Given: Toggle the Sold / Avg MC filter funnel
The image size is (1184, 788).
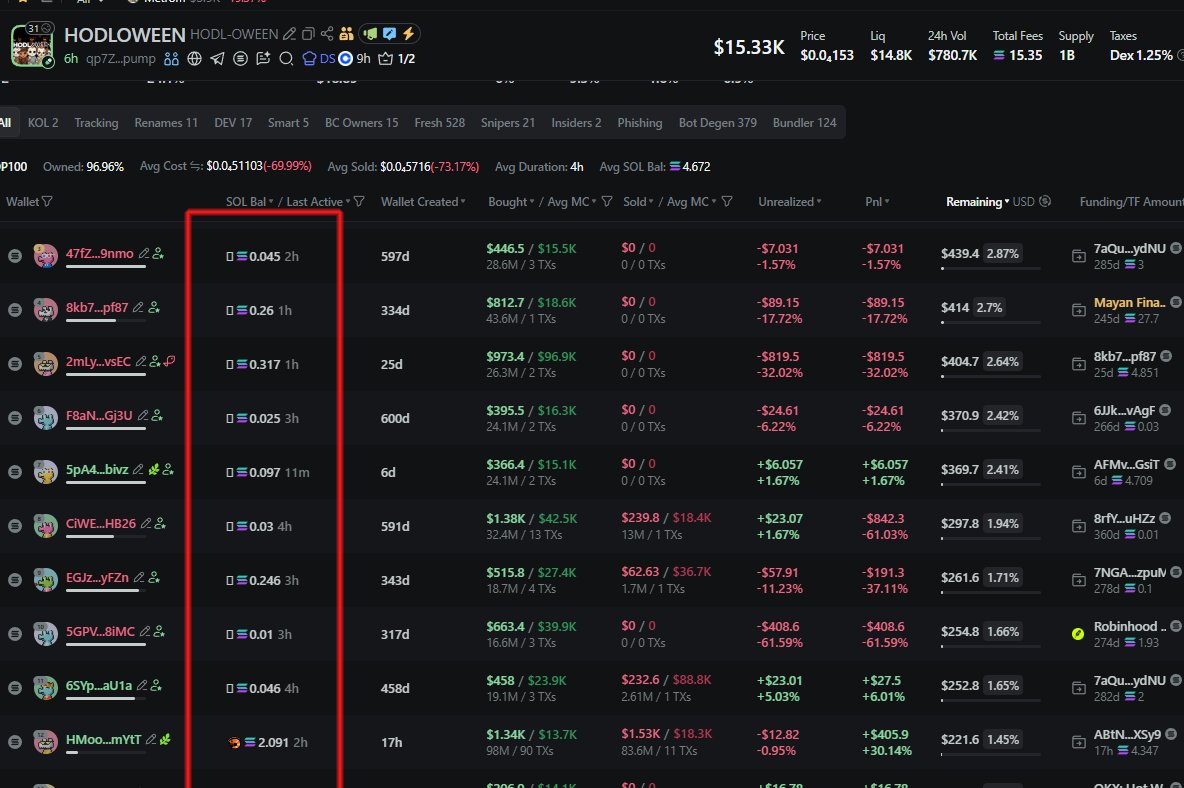Looking at the screenshot, I should 727,202.
